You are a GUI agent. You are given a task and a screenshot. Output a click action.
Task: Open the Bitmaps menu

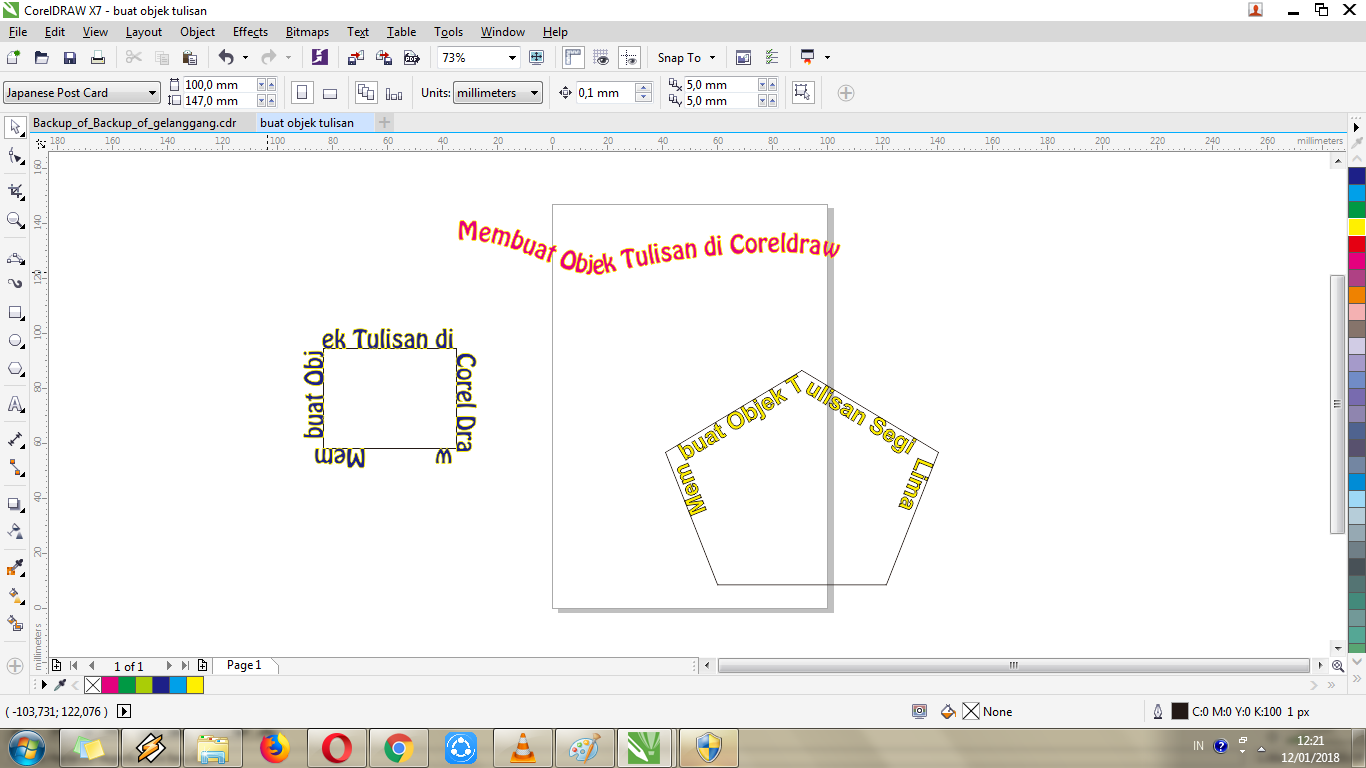306,31
